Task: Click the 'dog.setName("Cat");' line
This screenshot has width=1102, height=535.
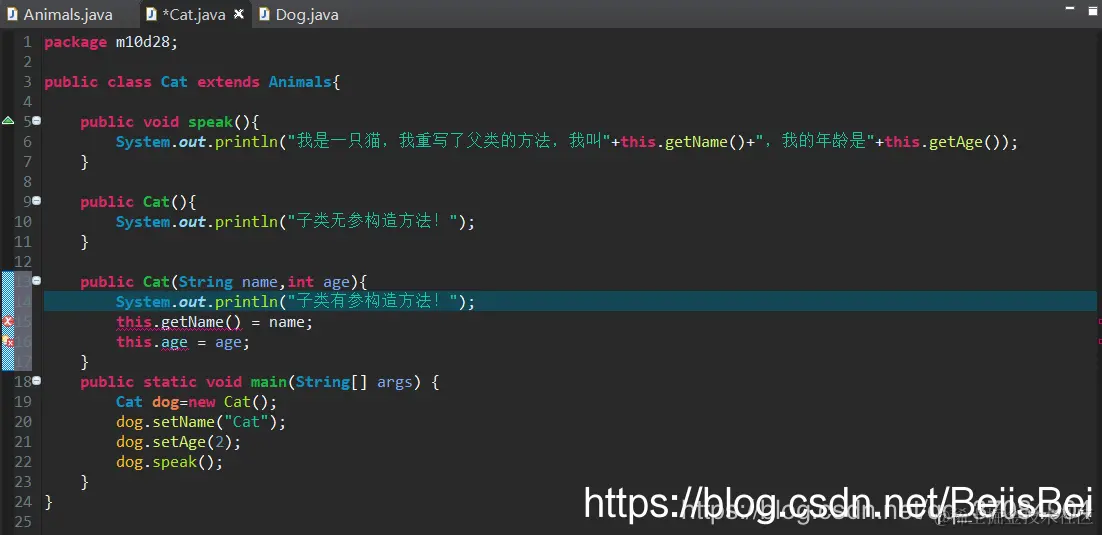Action: [x=201, y=422]
